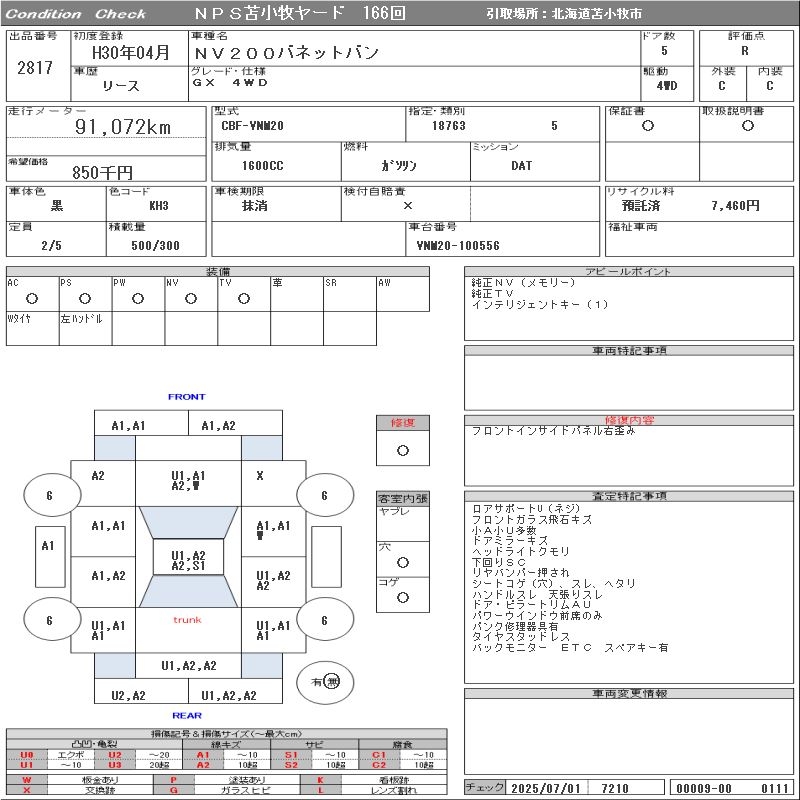Select the note フロントガラス飛石キズ
Image resolution: width=800 pixels, height=800 pixels.
coord(532,519)
